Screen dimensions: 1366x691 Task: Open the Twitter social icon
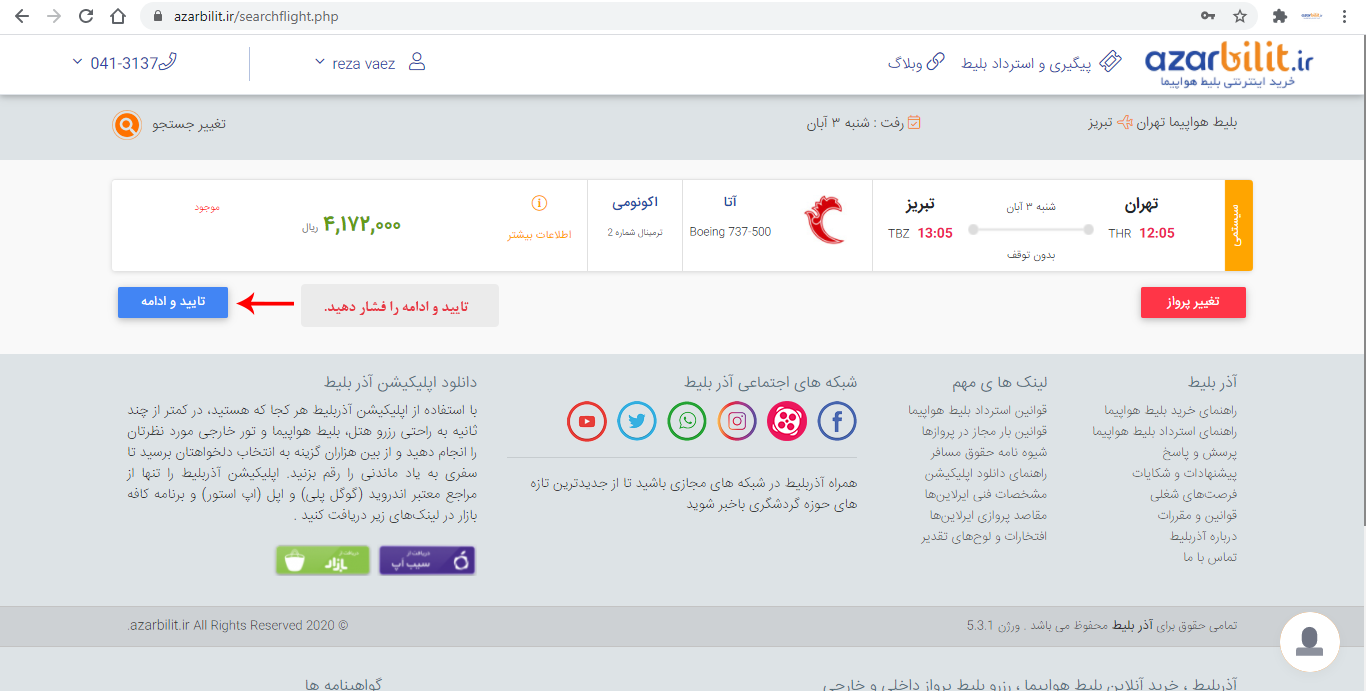click(637, 421)
